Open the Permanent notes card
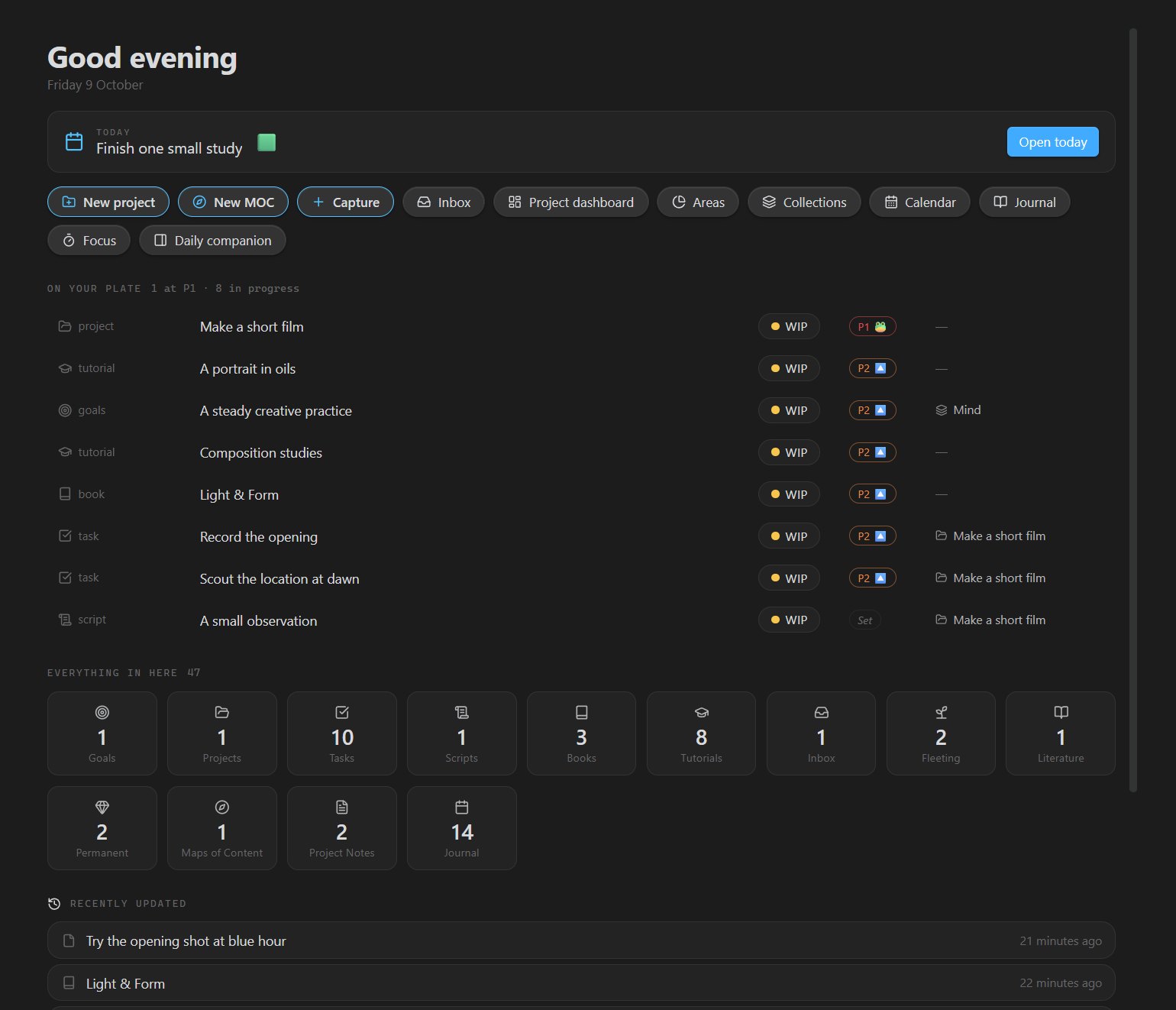Image resolution: width=1176 pixels, height=1010 pixels. pyautogui.click(x=102, y=828)
